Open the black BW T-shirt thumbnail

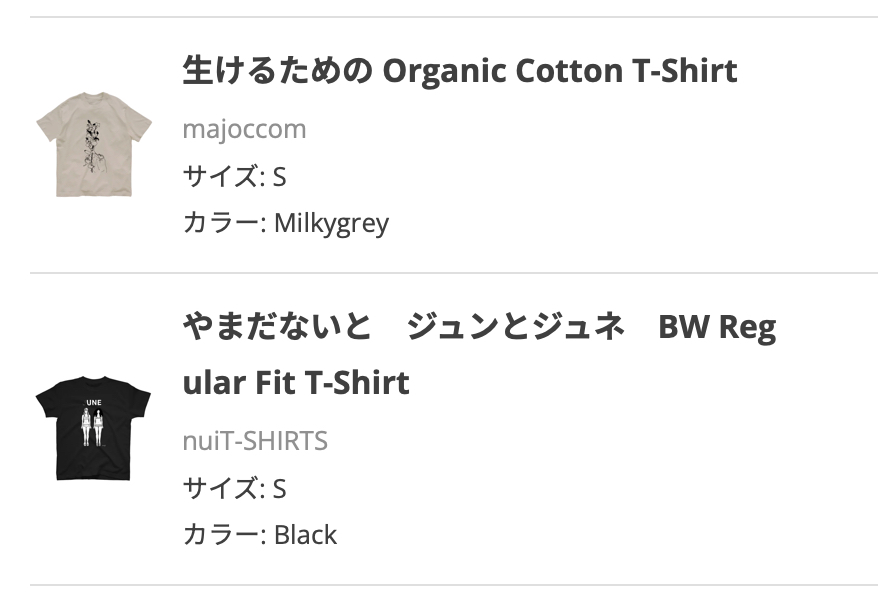(x=93, y=427)
